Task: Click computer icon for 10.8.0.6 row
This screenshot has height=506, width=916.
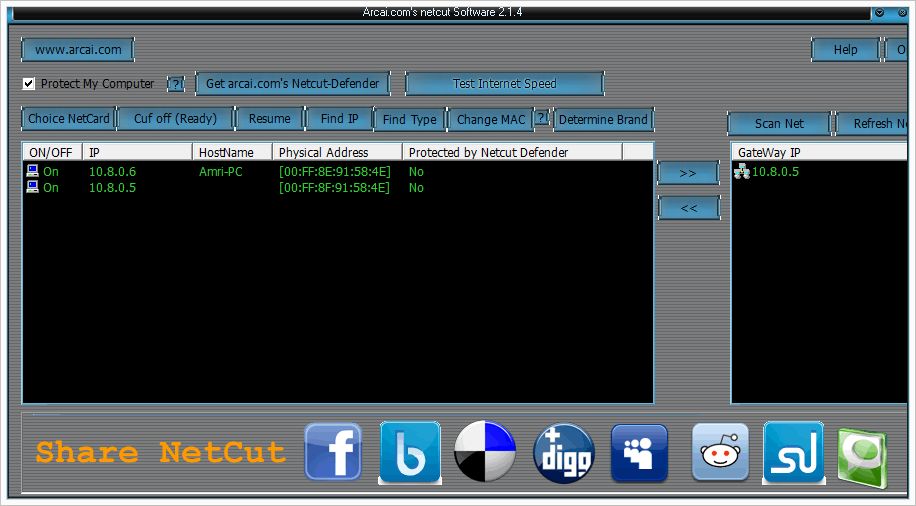Action: tap(33, 171)
